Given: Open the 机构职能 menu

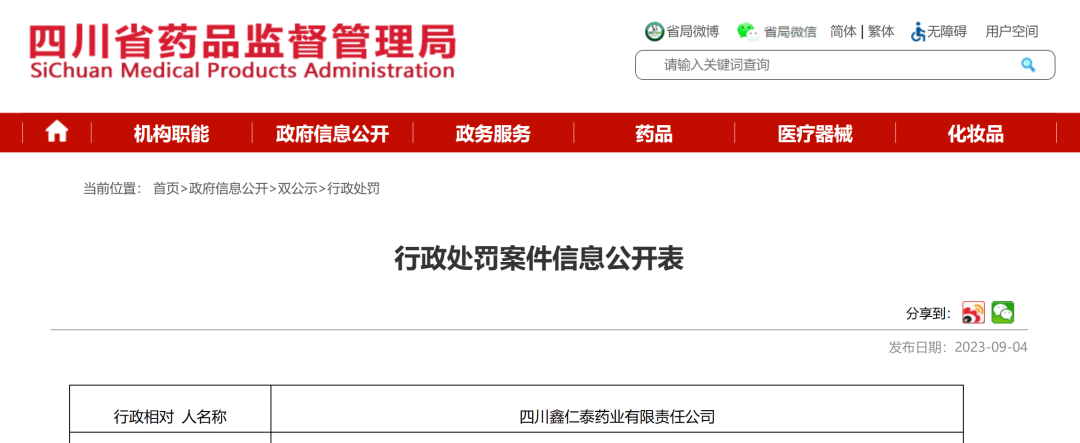Looking at the screenshot, I should point(171,133).
